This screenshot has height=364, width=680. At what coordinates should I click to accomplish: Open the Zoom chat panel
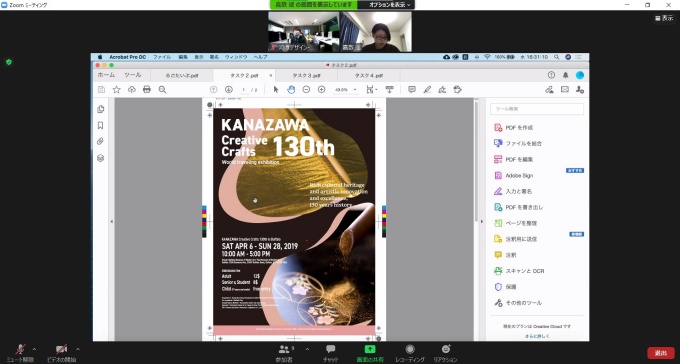(x=330, y=352)
